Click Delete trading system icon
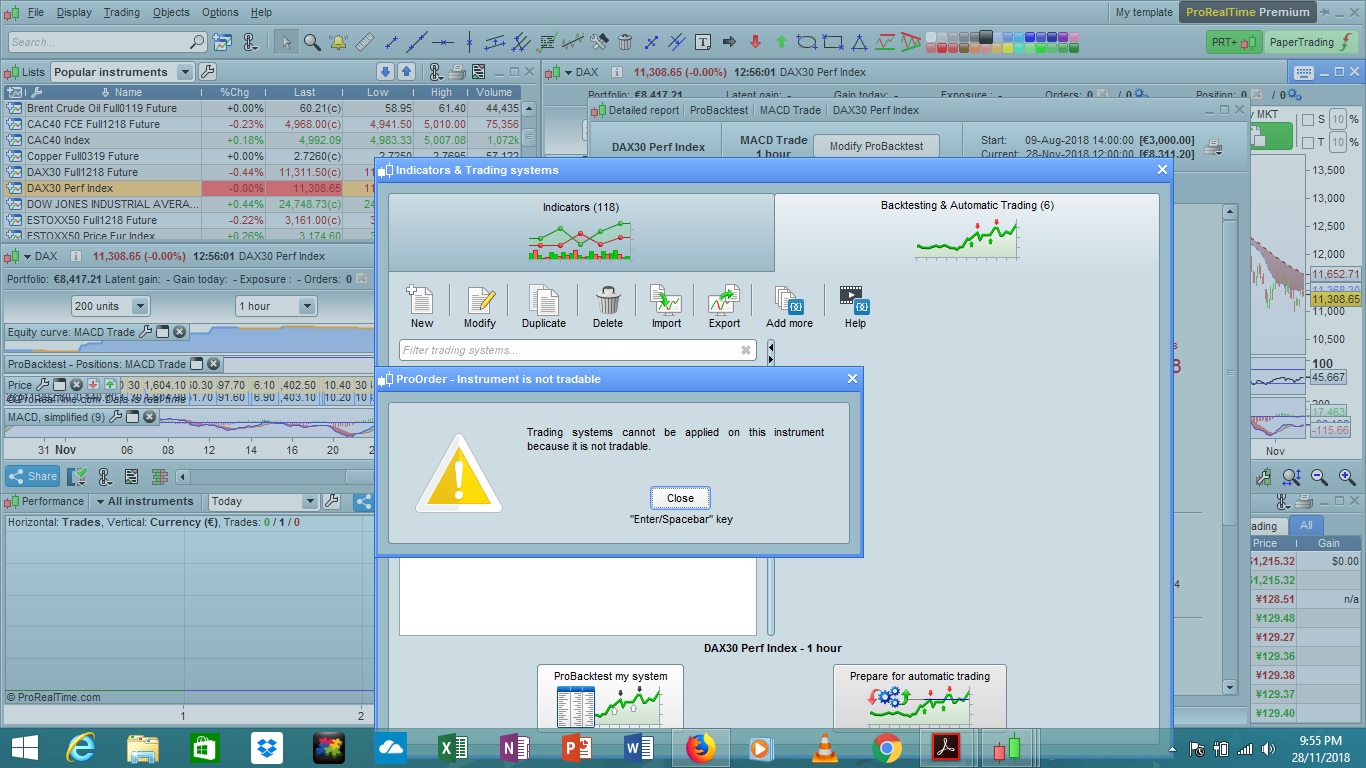Image resolution: width=1366 pixels, height=768 pixels. [x=607, y=306]
